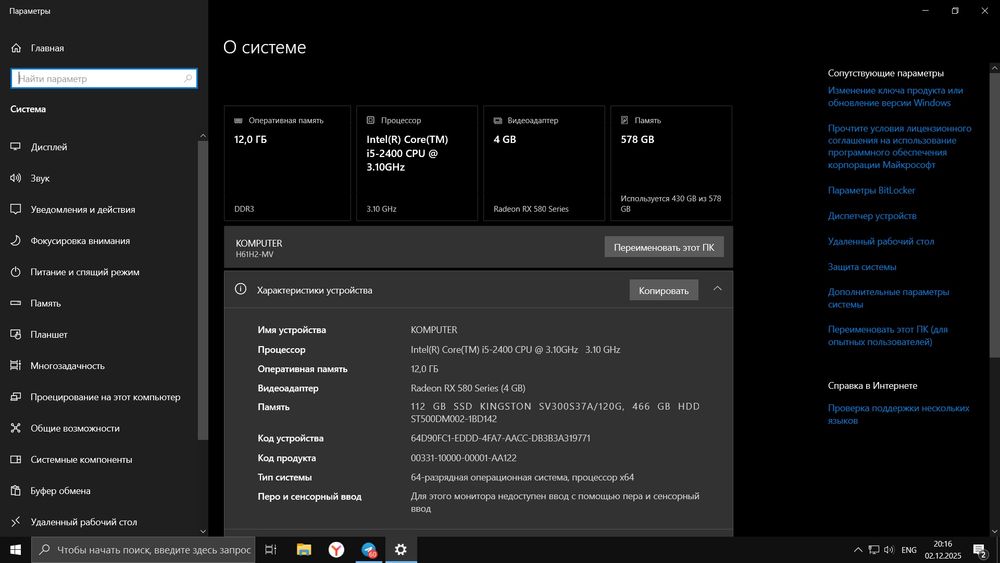Click sidebar scroll up arrow
This screenshot has width=1000, height=563.
[x=203, y=136]
